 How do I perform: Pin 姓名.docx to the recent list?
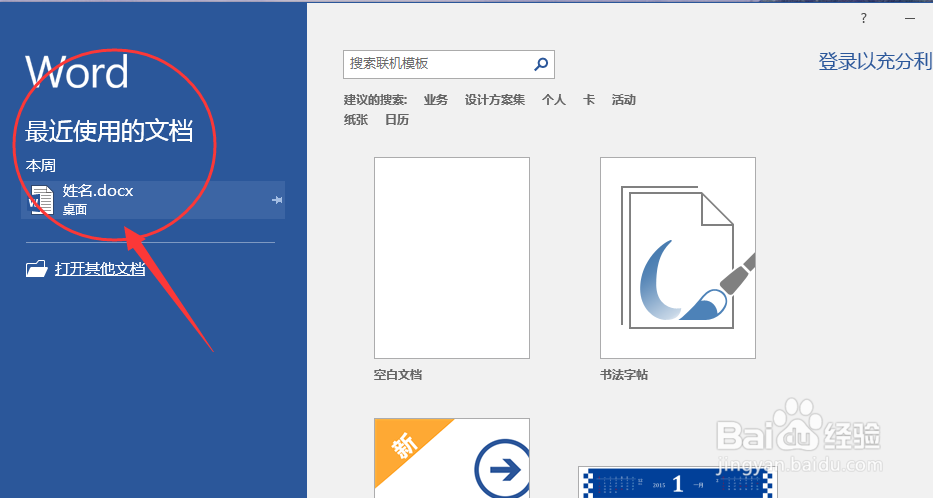pos(277,200)
